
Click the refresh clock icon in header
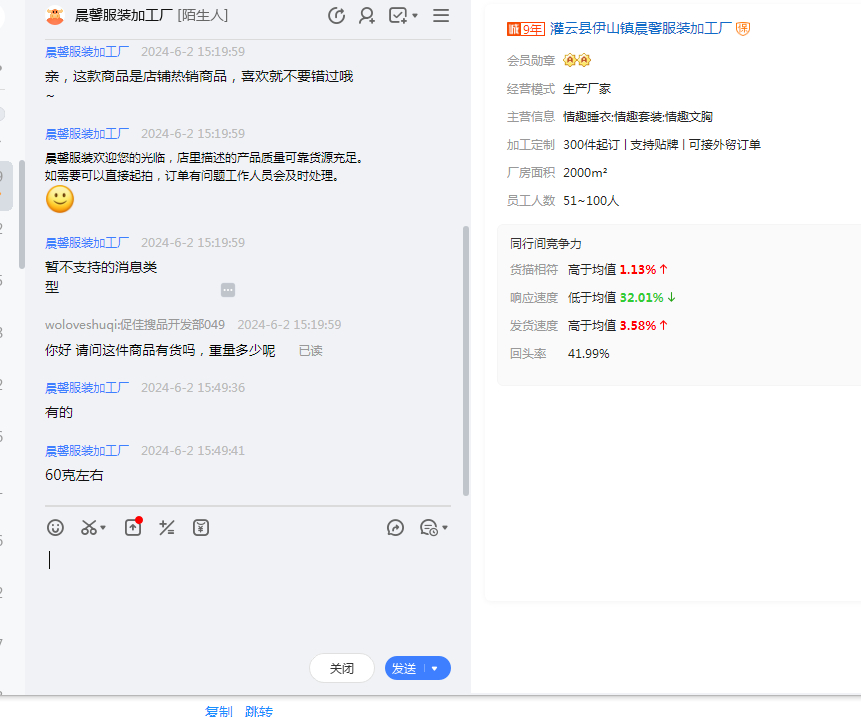336,15
